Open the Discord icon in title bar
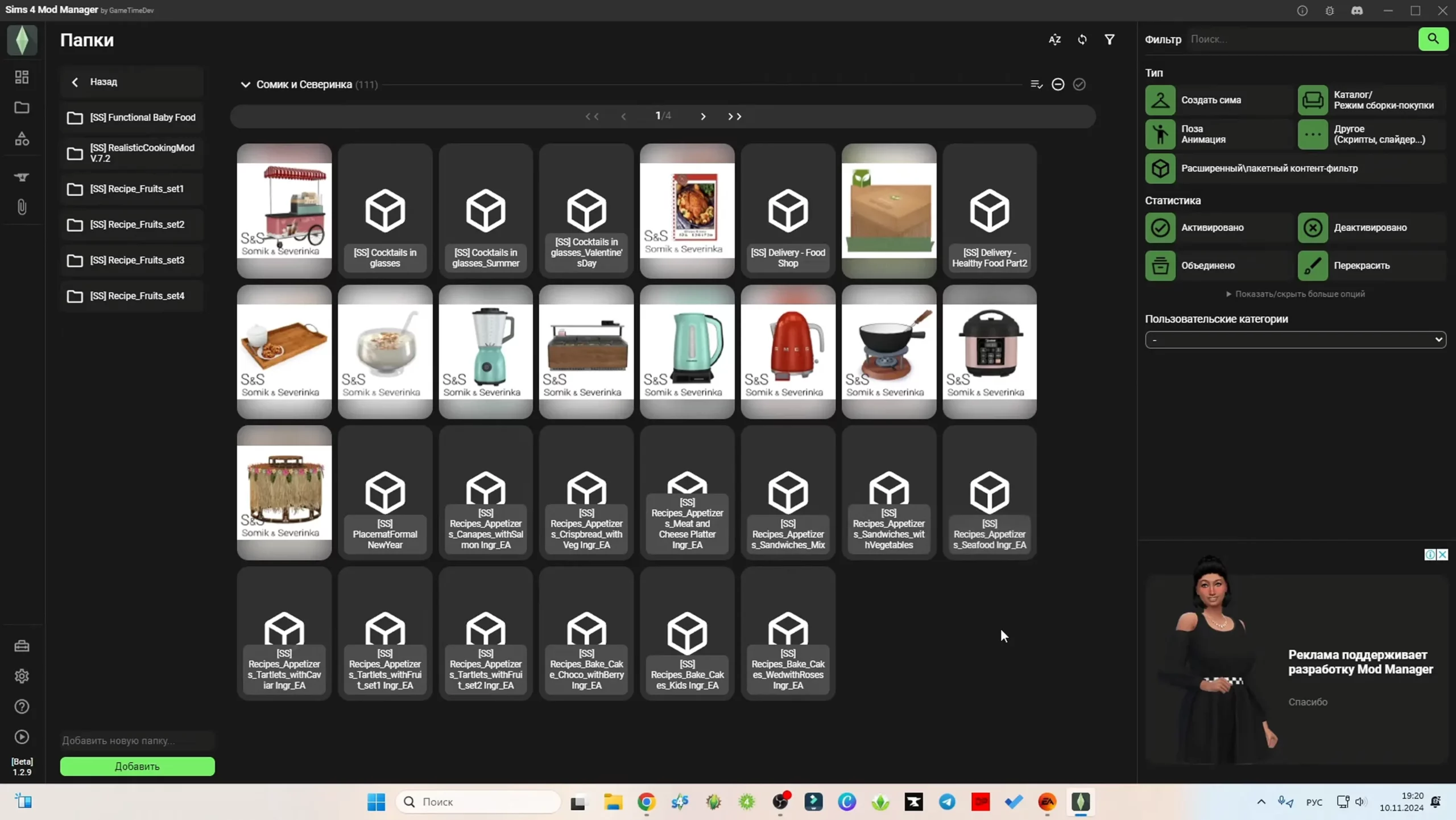Image resolution: width=1456 pixels, height=820 pixels. coord(1357,11)
